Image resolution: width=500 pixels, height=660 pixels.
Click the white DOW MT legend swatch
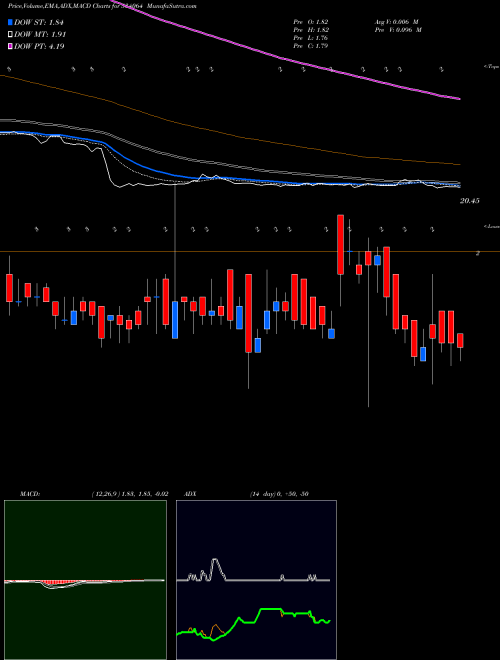click(x=11, y=35)
